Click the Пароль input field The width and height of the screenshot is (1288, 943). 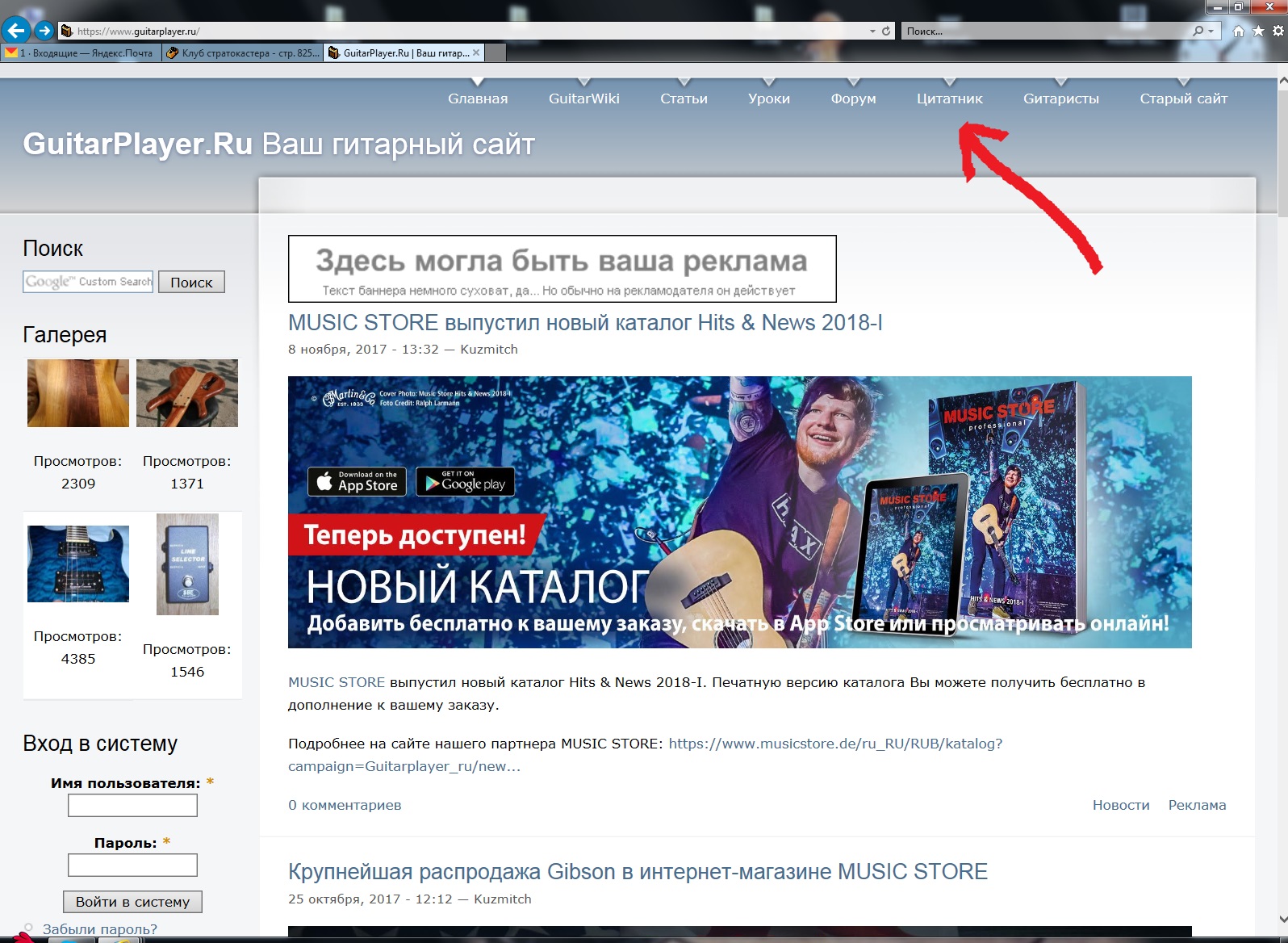pyautogui.click(x=132, y=865)
